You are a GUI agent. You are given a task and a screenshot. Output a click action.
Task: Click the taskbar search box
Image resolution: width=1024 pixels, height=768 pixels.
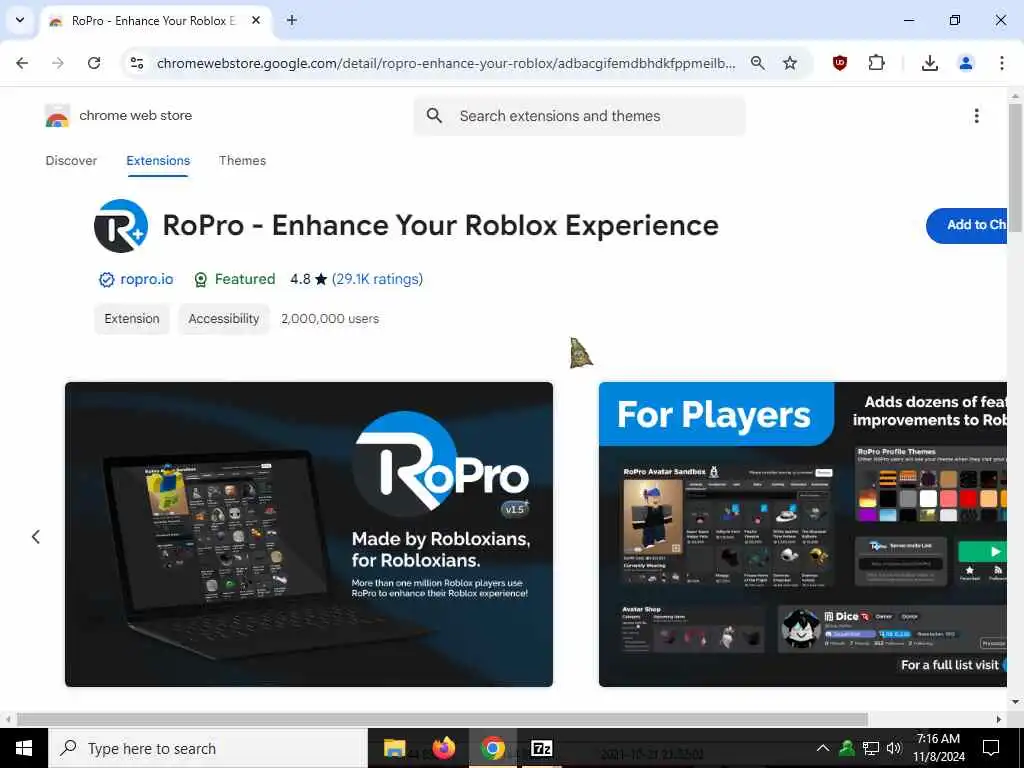point(208,748)
